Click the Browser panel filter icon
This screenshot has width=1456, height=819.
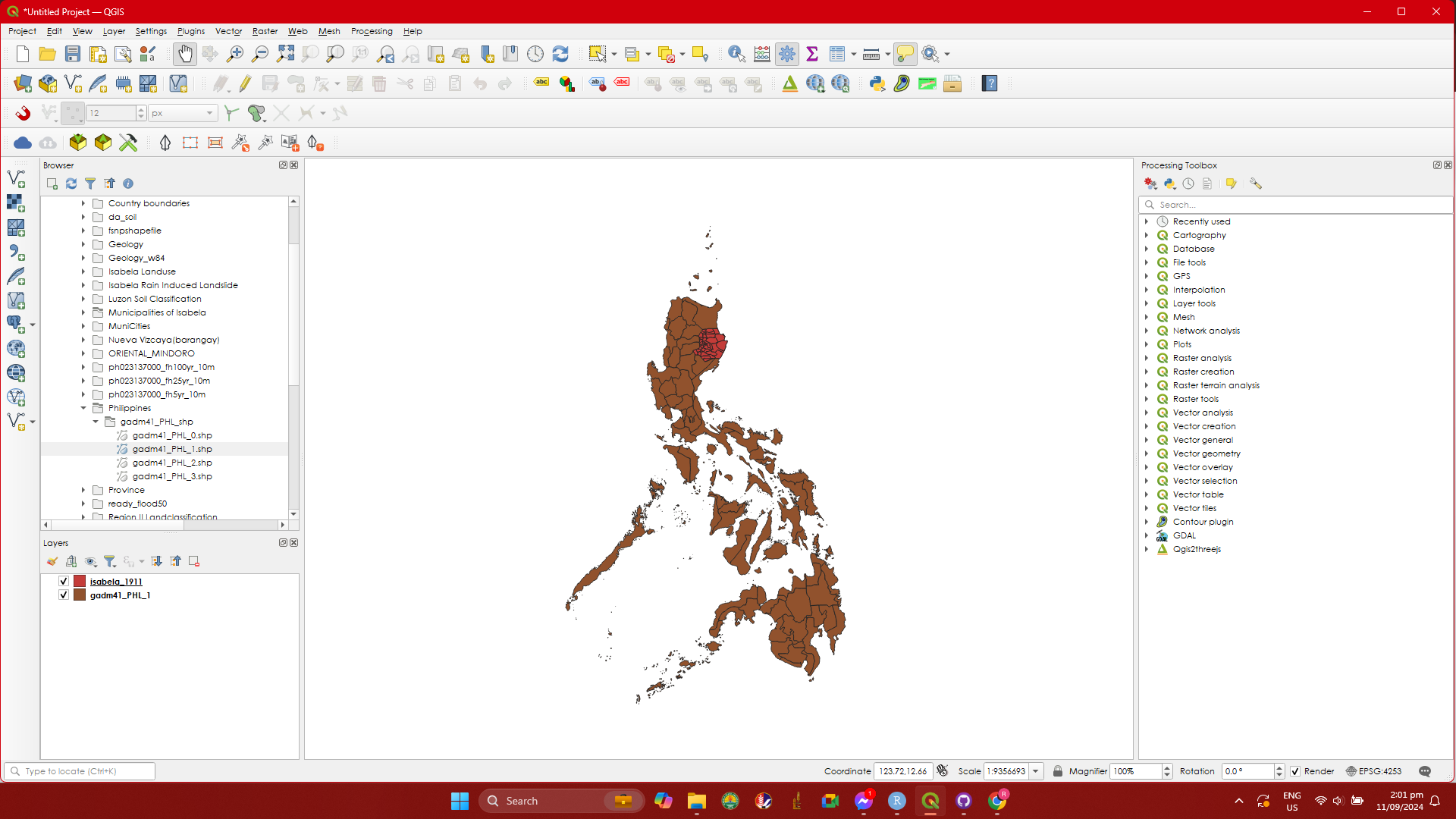tap(90, 184)
